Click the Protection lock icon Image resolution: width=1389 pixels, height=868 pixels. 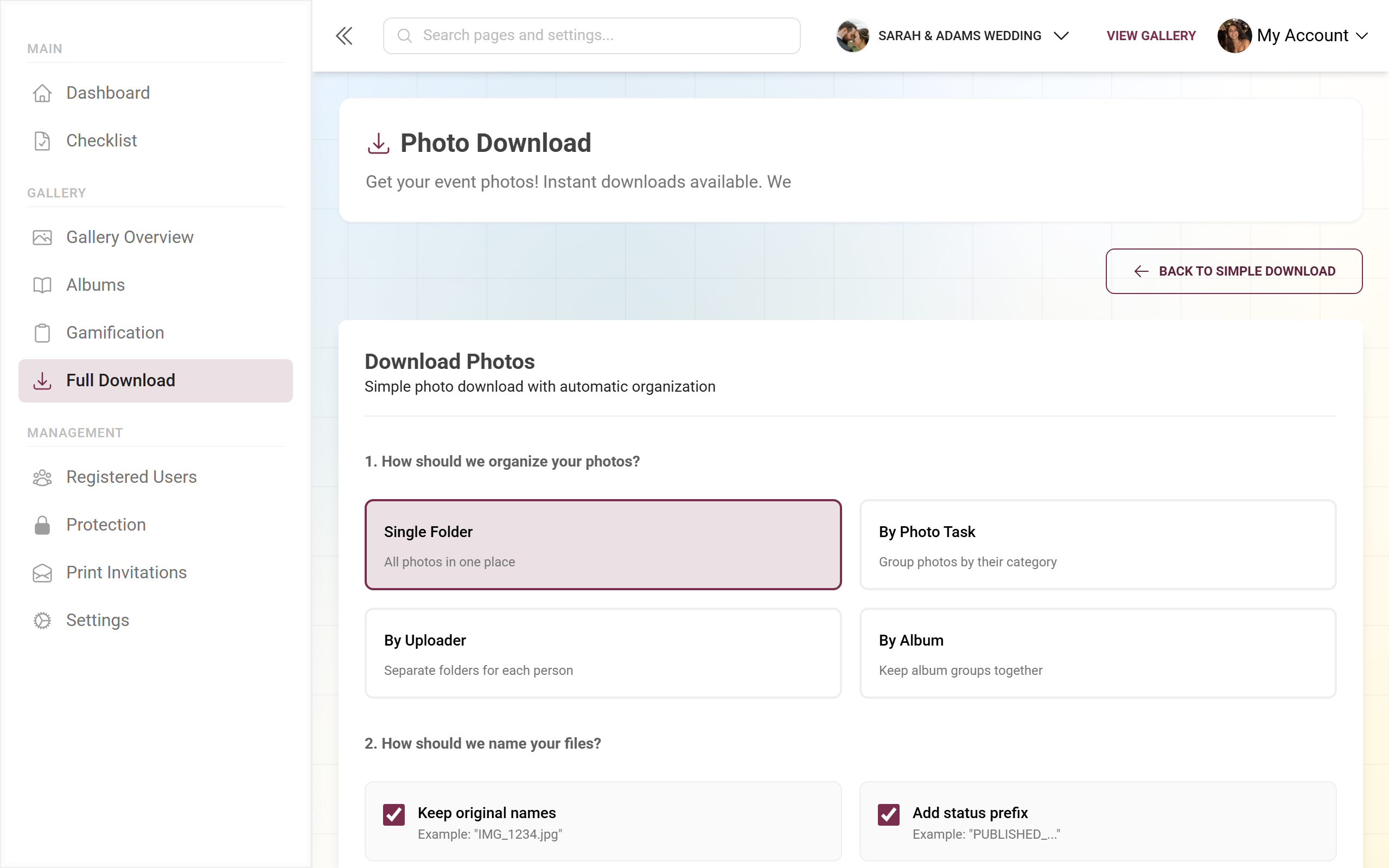coord(42,525)
